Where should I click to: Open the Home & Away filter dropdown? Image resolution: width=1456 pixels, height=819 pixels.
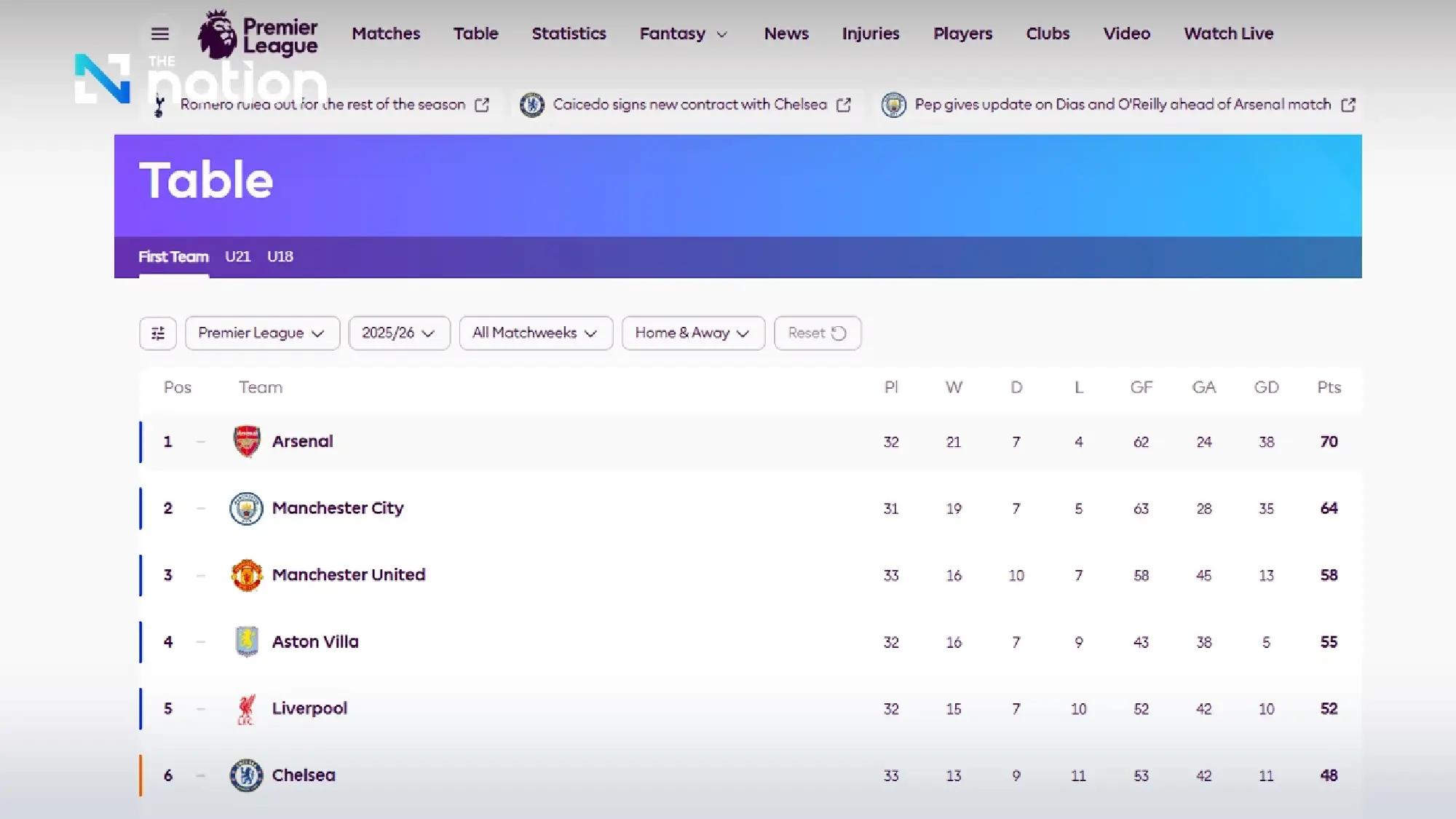coord(692,333)
